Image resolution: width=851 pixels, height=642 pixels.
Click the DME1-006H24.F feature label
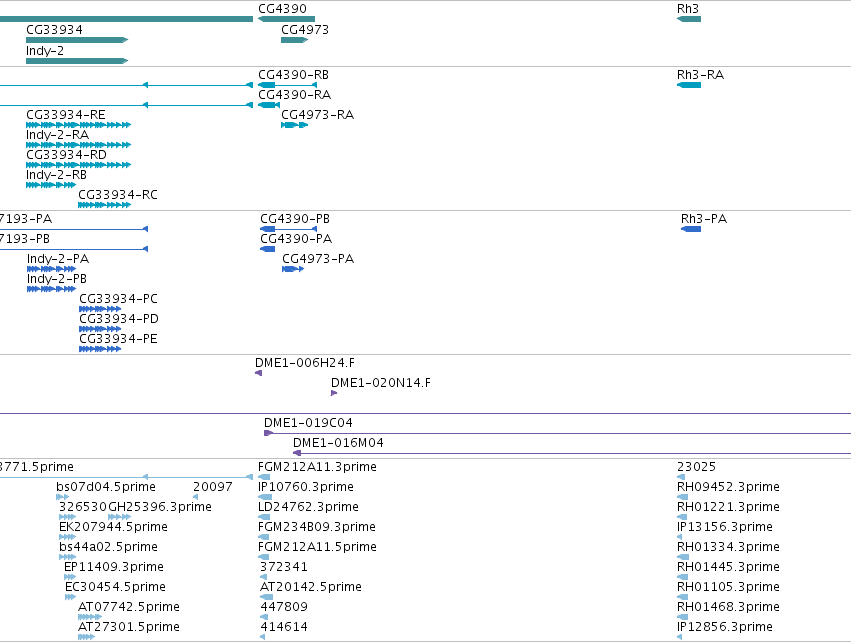pos(305,363)
